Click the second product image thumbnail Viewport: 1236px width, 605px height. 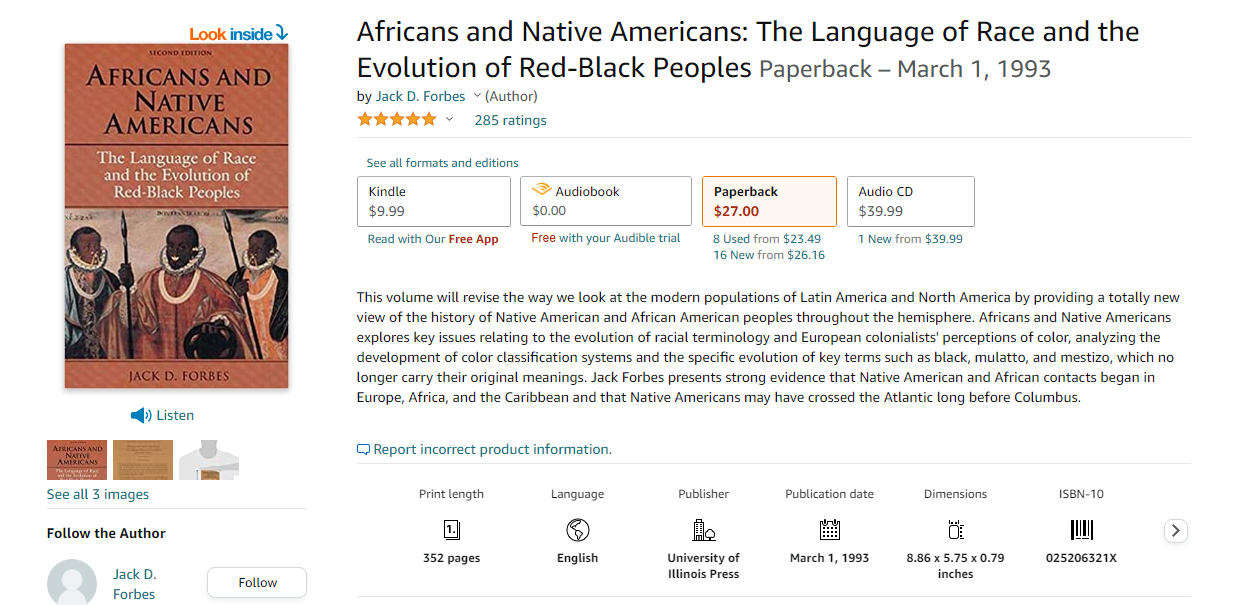pos(142,460)
